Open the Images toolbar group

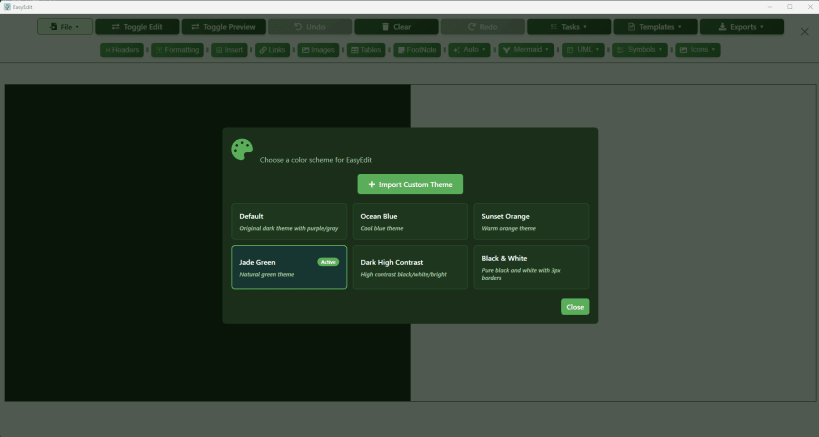point(318,50)
